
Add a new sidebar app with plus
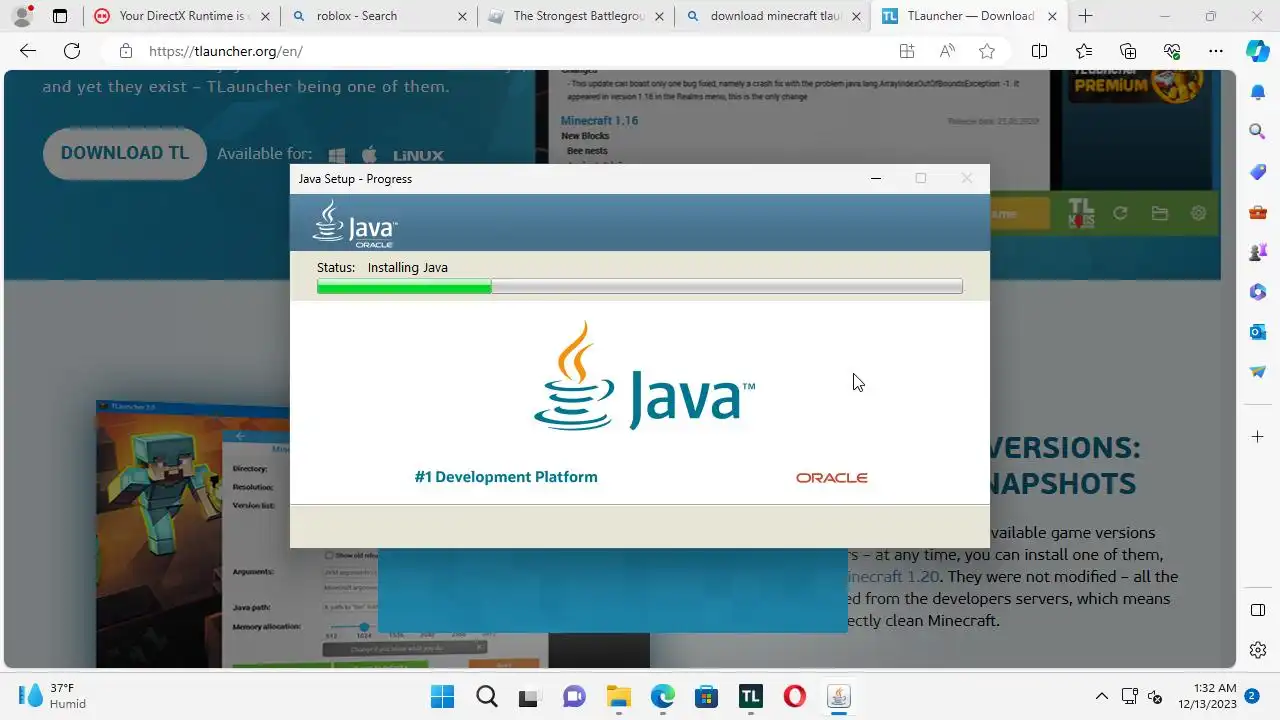point(1258,436)
